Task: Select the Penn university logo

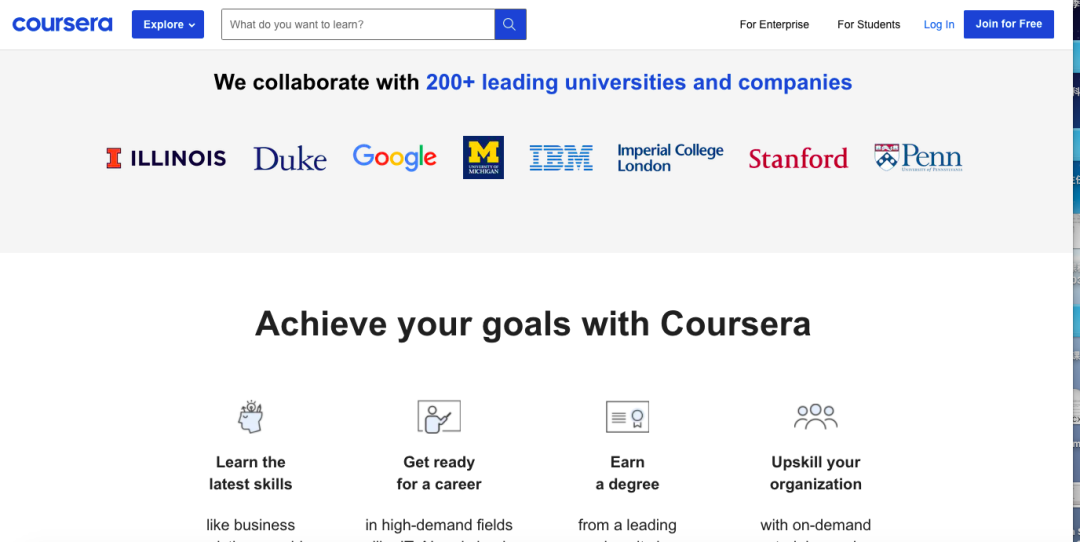Action: [918, 157]
